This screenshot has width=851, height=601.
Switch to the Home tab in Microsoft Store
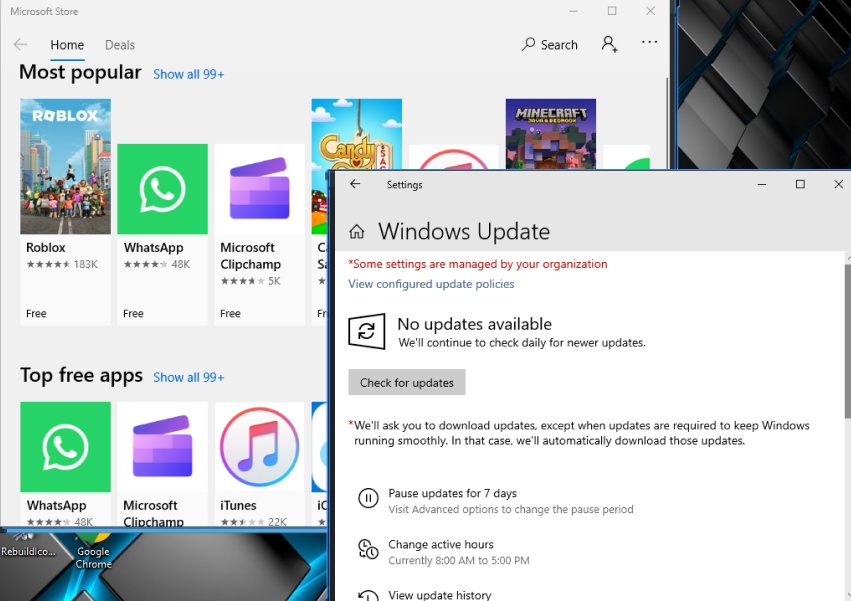click(x=67, y=45)
